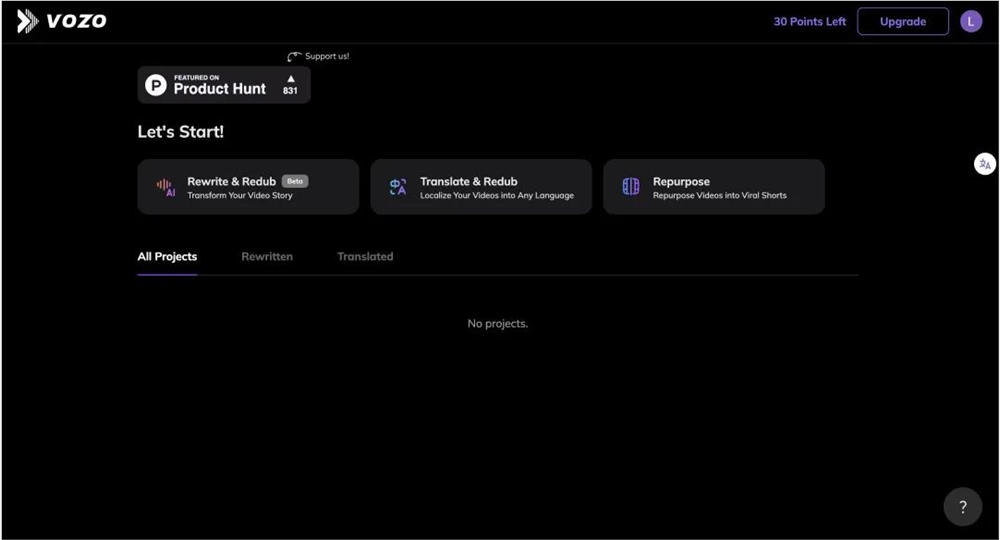The image size is (1000, 540).
Task: Open the user avatar L menu
Action: coord(971,22)
